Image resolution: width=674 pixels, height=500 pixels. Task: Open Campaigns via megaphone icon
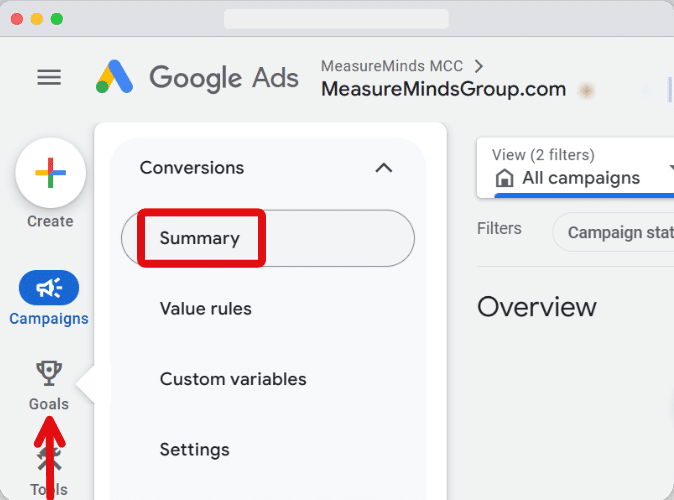coord(49,288)
